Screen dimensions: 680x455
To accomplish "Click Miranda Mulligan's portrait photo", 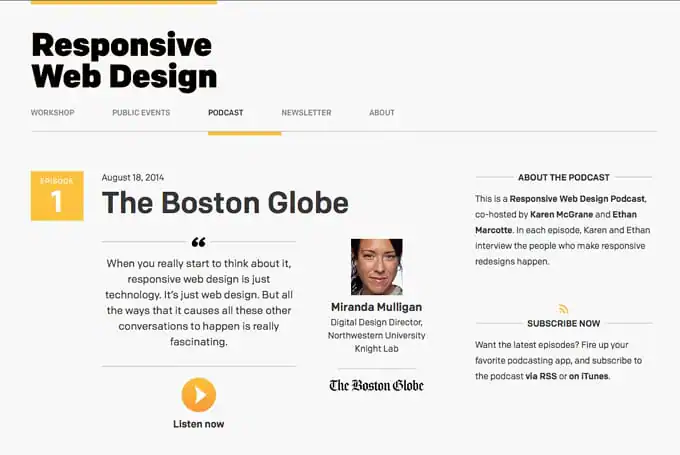I will 376,267.
